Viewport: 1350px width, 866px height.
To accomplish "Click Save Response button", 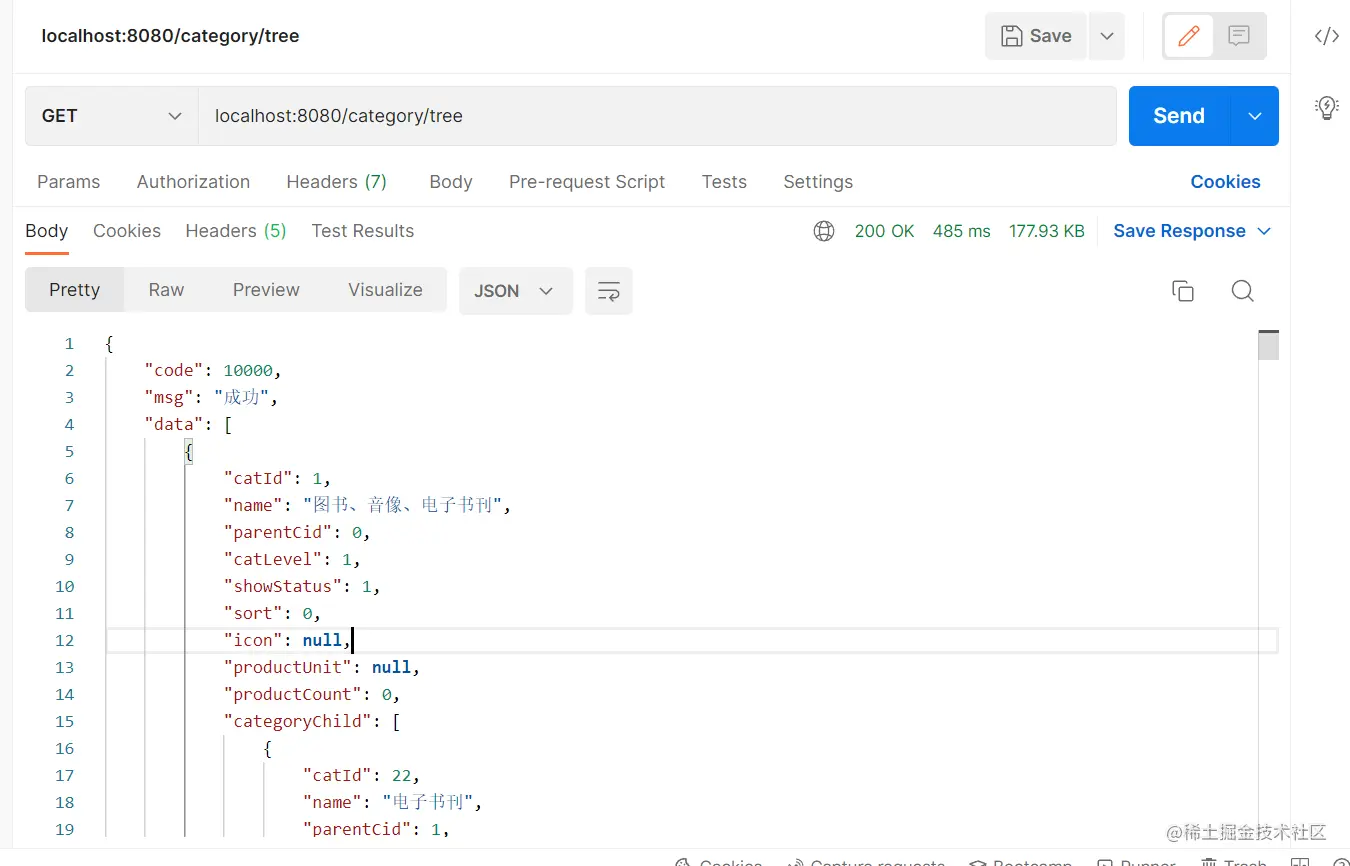I will 1180,231.
